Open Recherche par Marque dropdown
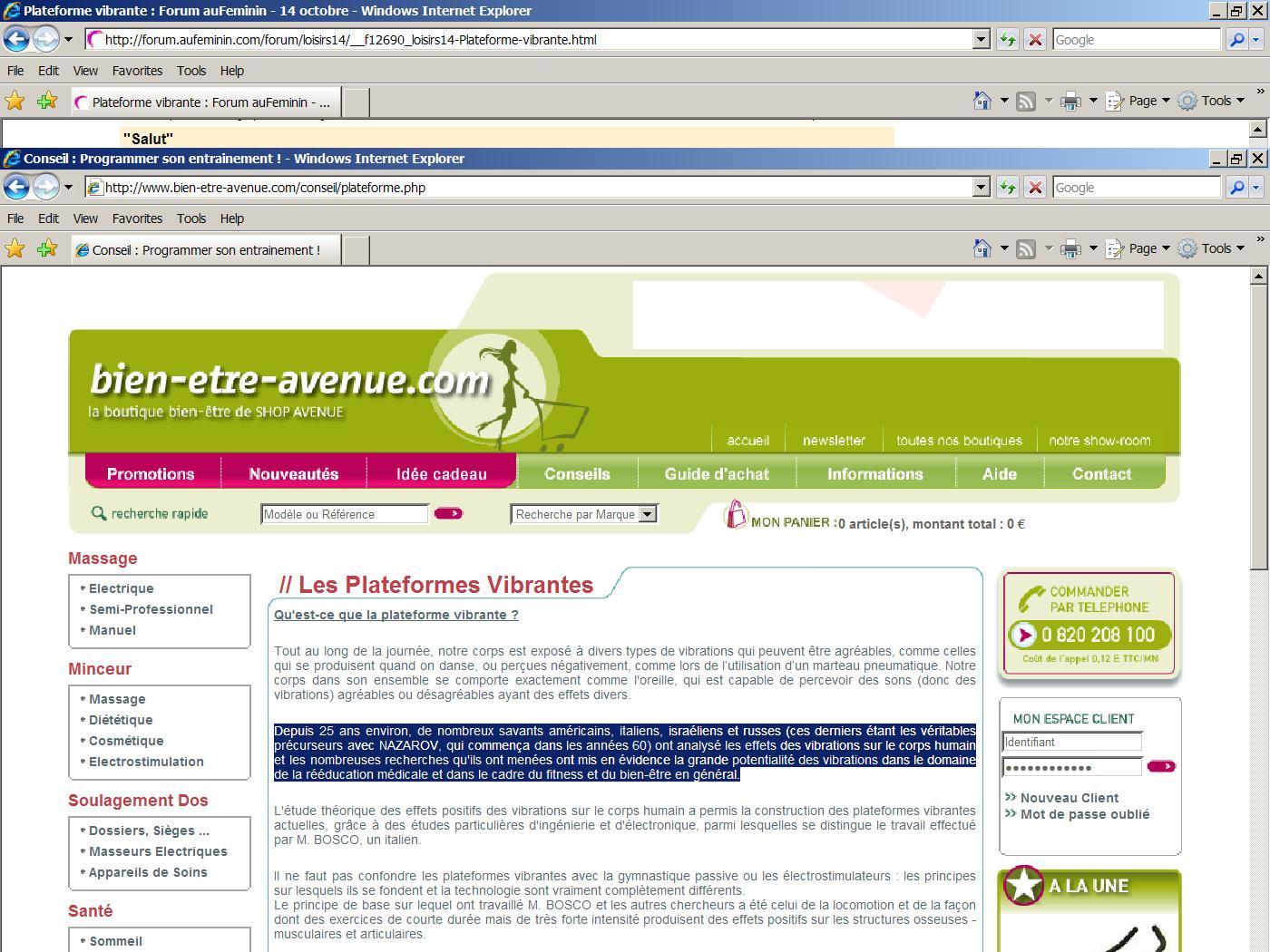 point(647,514)
